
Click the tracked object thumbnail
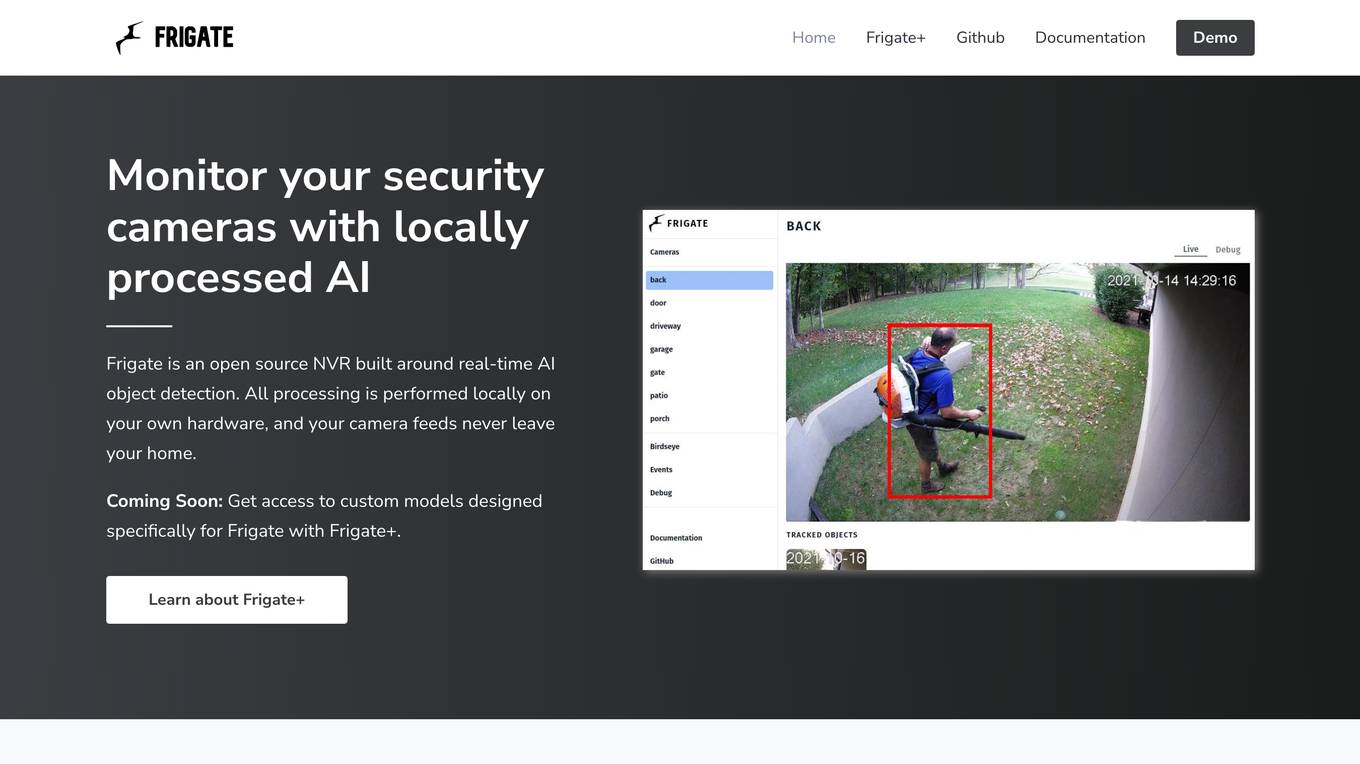826,559
